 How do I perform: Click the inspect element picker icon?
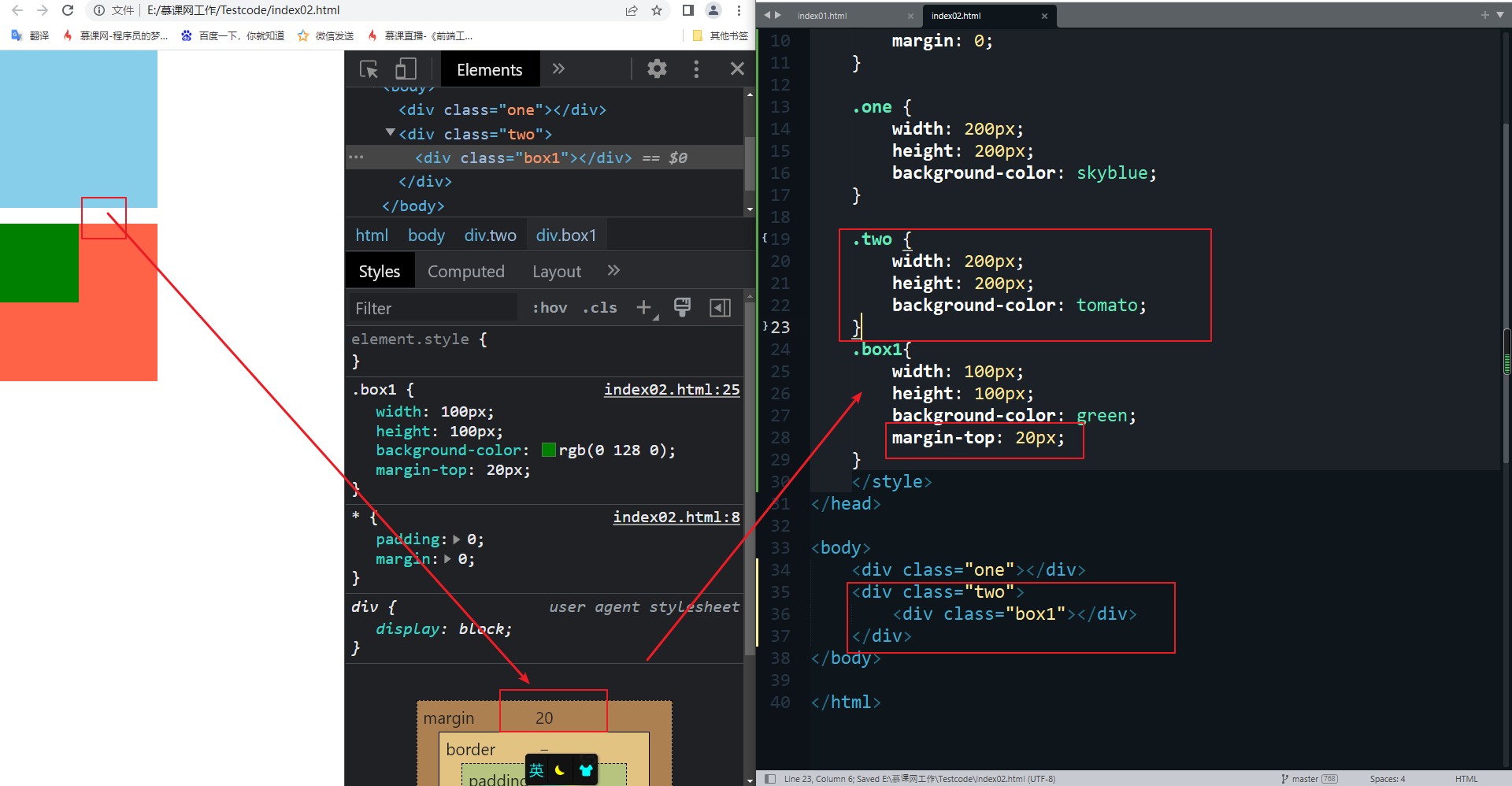pos(369,69)
